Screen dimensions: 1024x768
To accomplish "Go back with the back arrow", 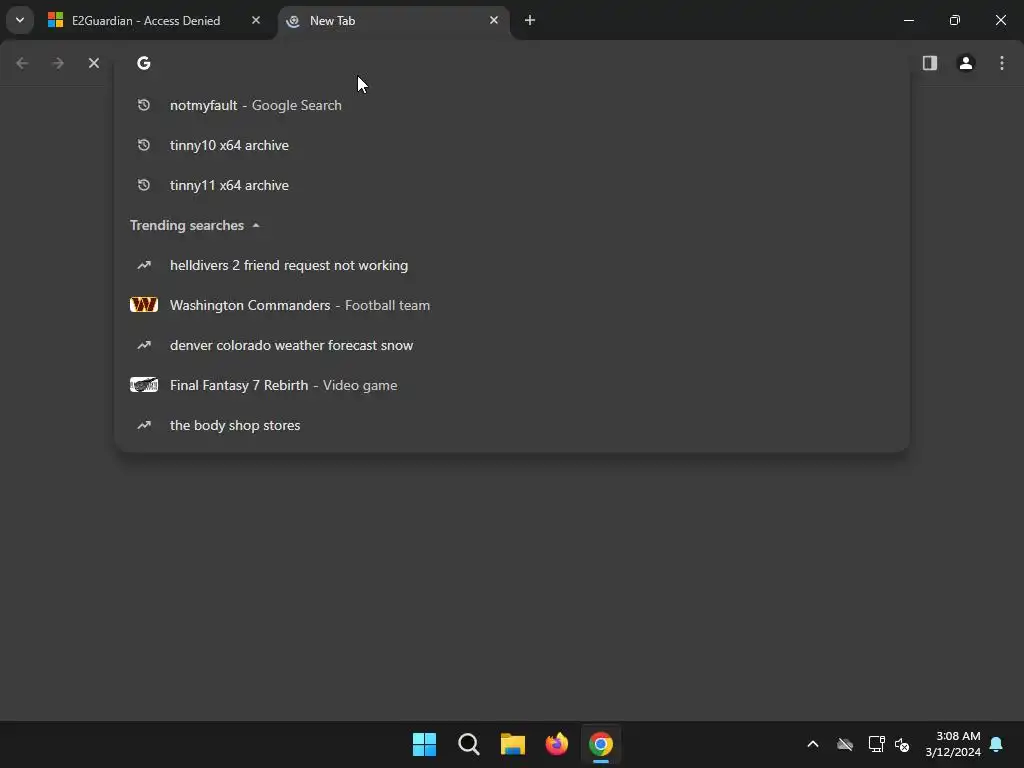I will (x=22, y=63).
